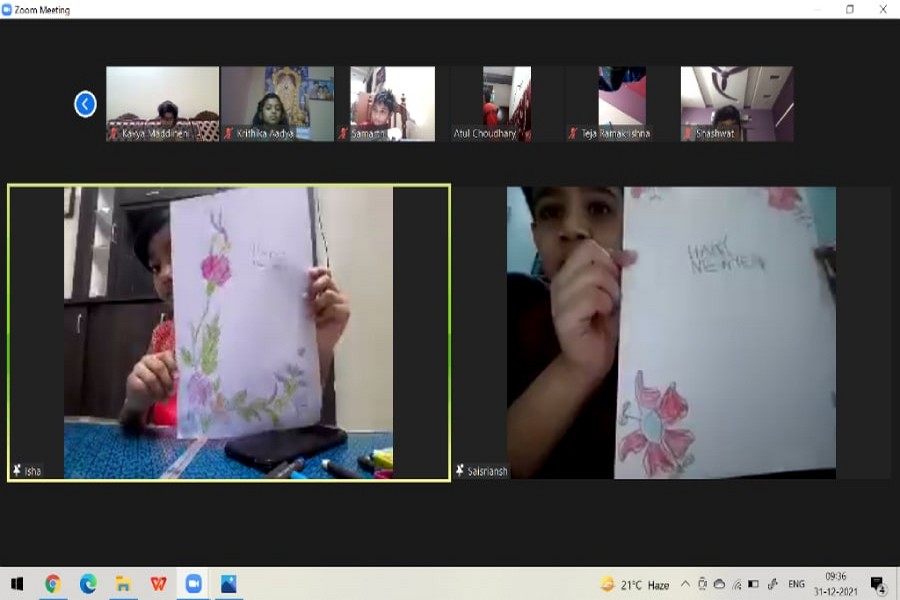Viewport: 900px width, 600px height.
Task: Open WPS Office from the taskbar
Action: point(158,584)
